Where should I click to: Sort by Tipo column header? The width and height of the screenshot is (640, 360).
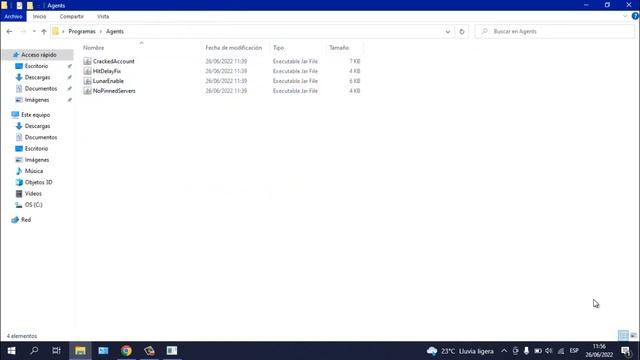click(278, 48)
